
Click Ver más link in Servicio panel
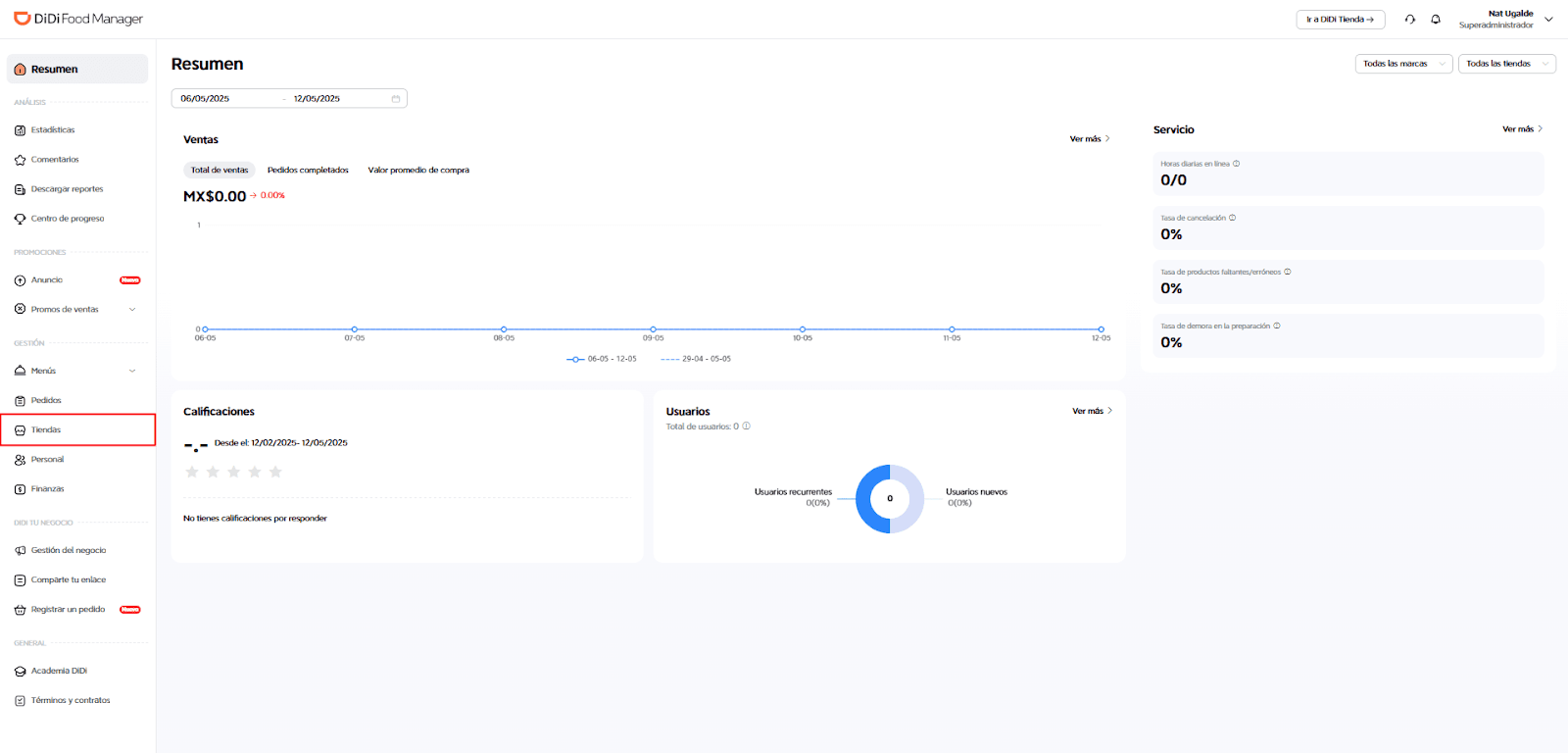pyautogui.click(x=1522, y=129)
